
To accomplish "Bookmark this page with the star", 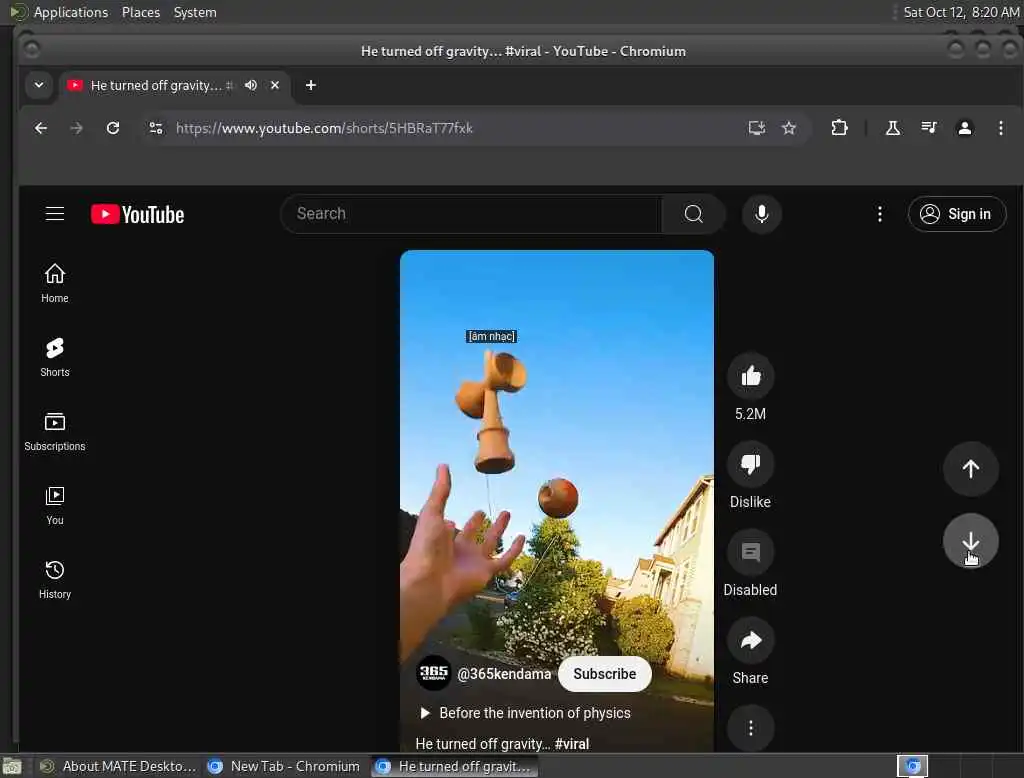I will (789, 128).
